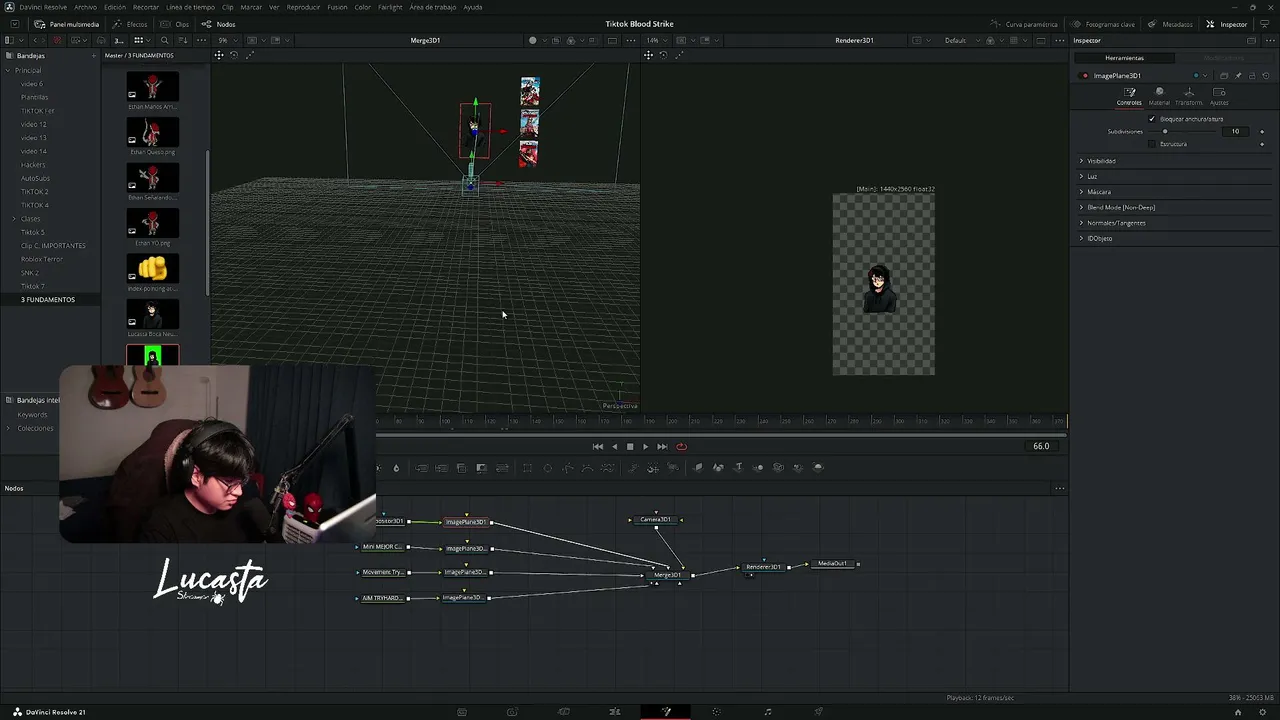Select the index-pointing fist thumbnail
This screenshot has height=720, width=1280.
click(x=152, y=269)
